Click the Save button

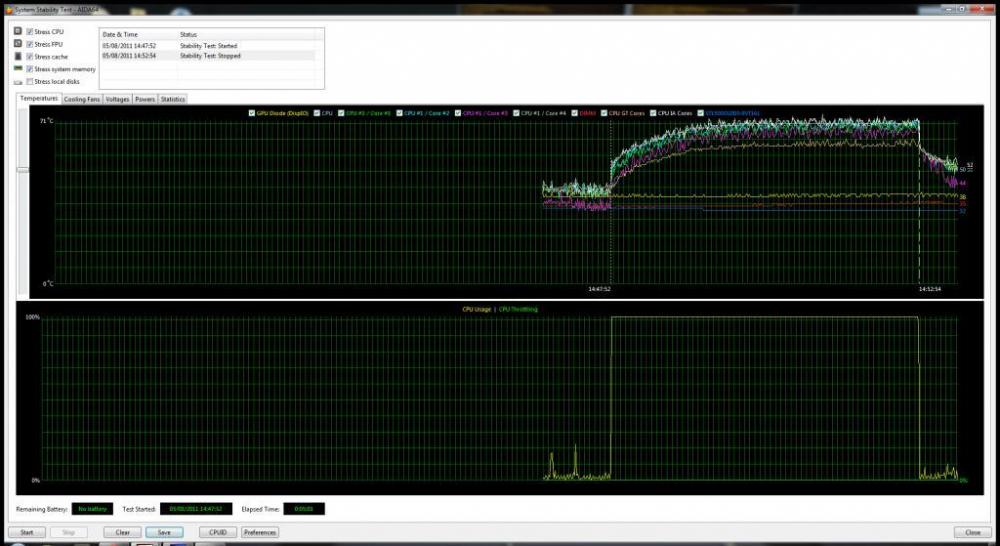coord(163,532)
